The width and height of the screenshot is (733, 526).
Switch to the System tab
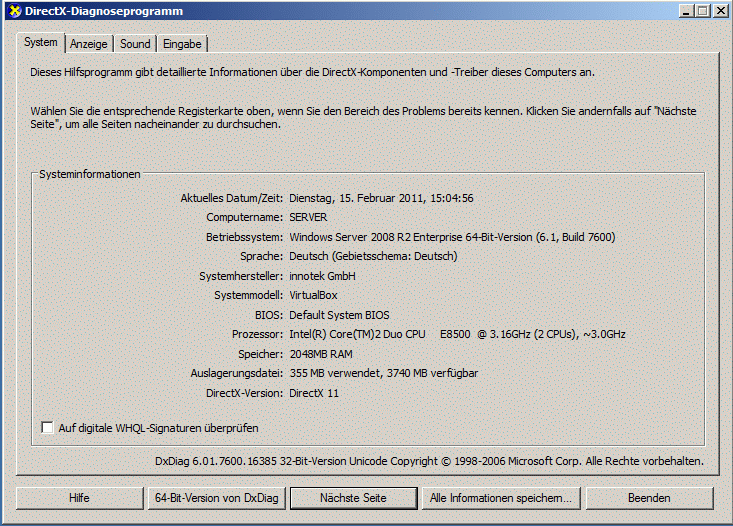[41, 43]
